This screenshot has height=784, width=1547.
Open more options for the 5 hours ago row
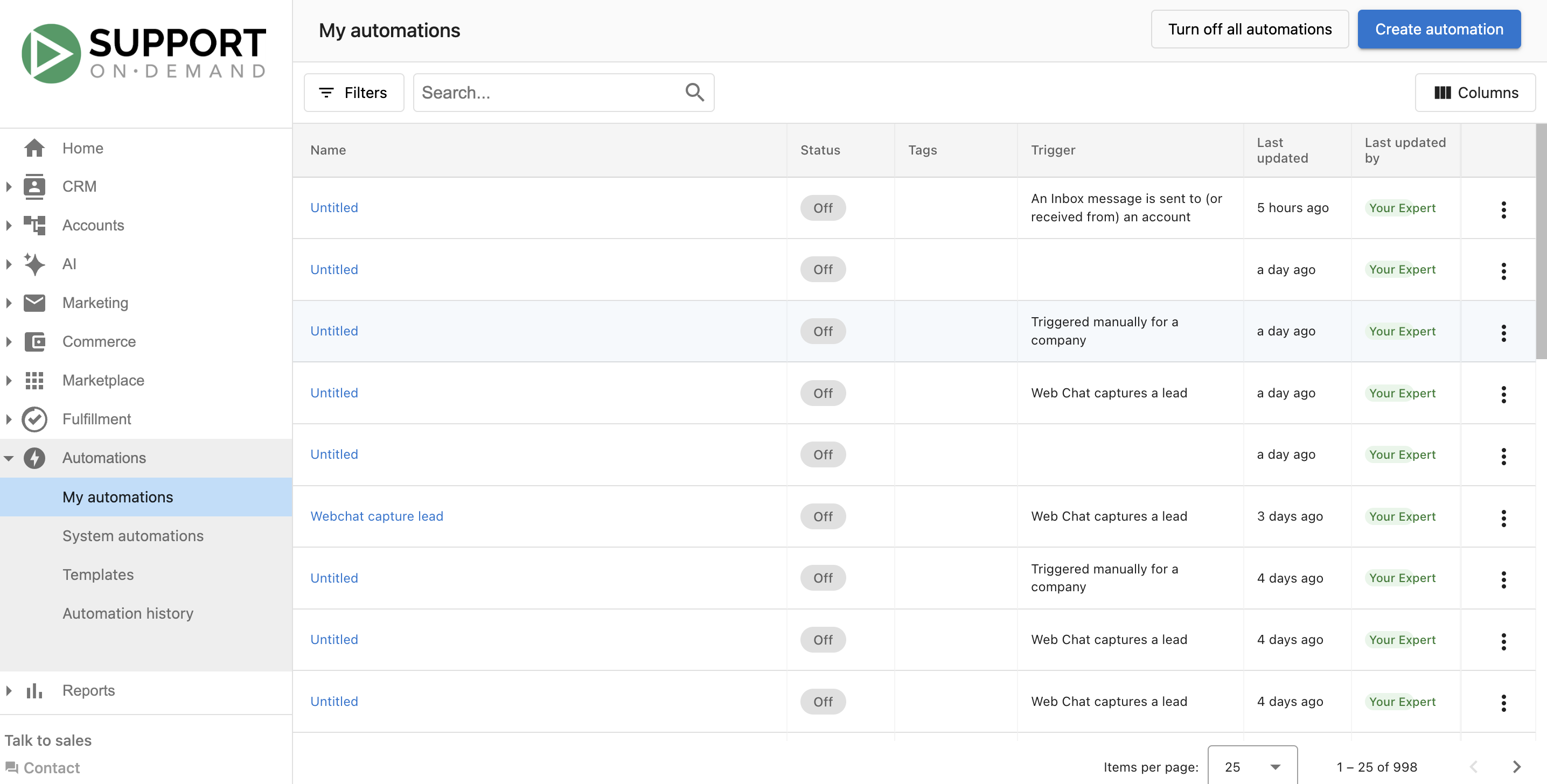1503,209
